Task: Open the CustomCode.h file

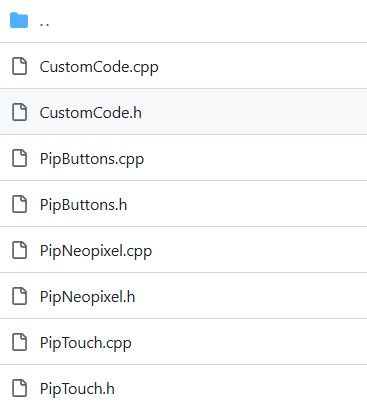Action: click(x=91, y=112)
